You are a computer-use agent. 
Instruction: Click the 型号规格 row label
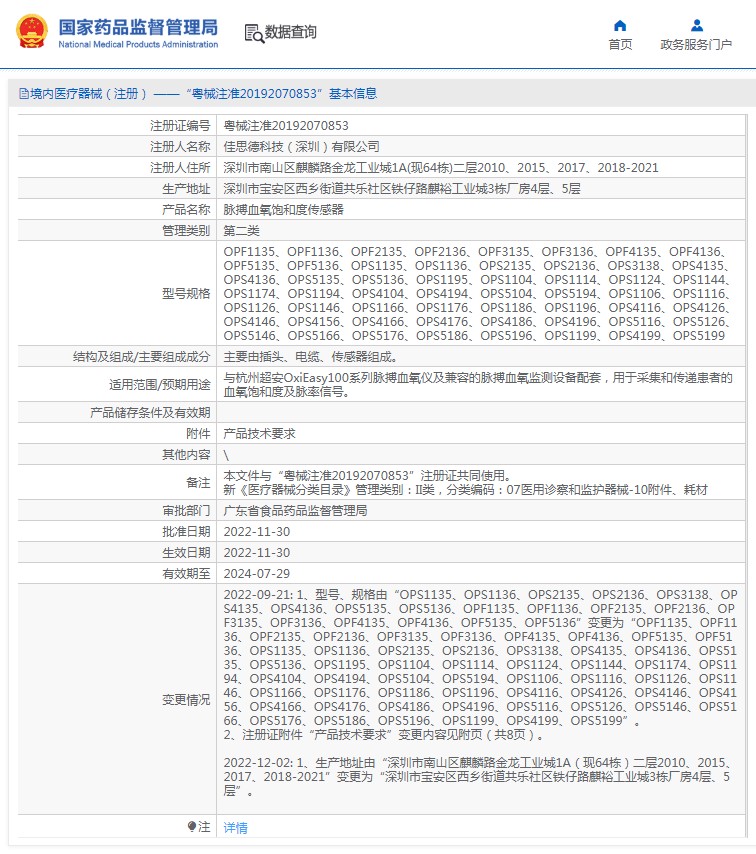[186, 294]
